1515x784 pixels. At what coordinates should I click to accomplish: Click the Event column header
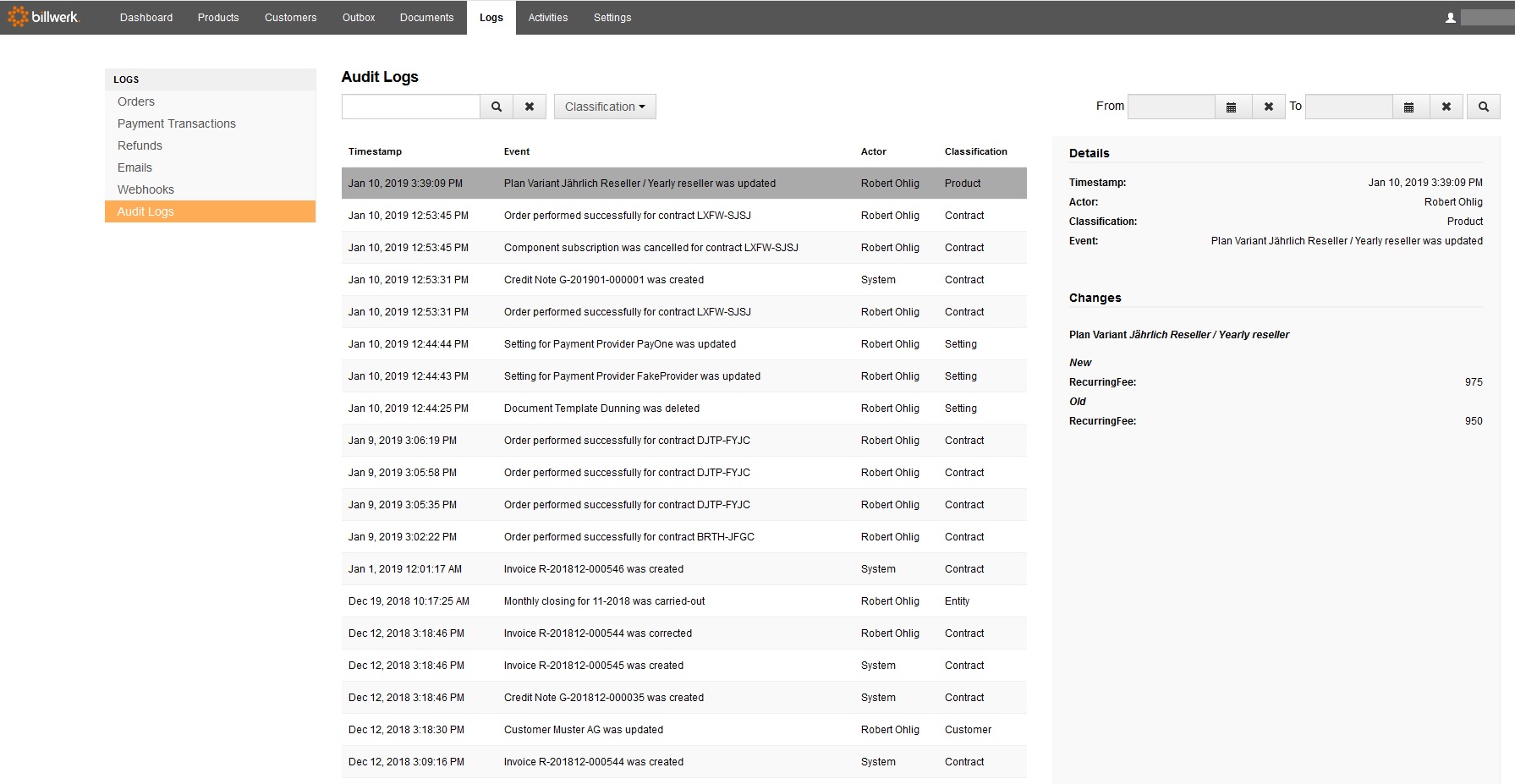[x=517, y=151]
